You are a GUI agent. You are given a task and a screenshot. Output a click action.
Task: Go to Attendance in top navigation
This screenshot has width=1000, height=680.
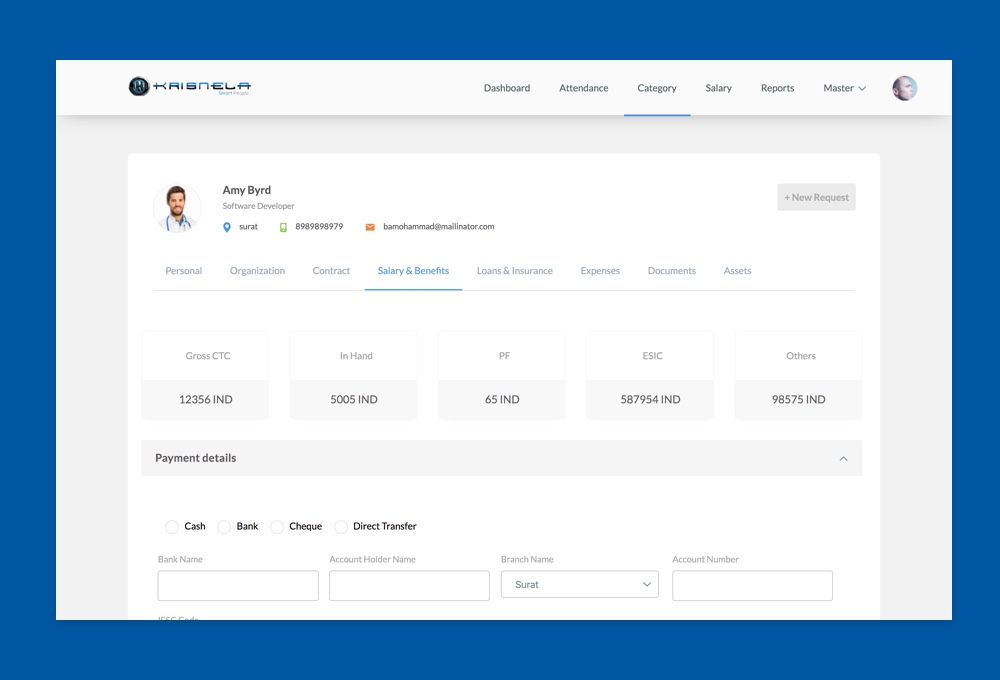(583, 88)
